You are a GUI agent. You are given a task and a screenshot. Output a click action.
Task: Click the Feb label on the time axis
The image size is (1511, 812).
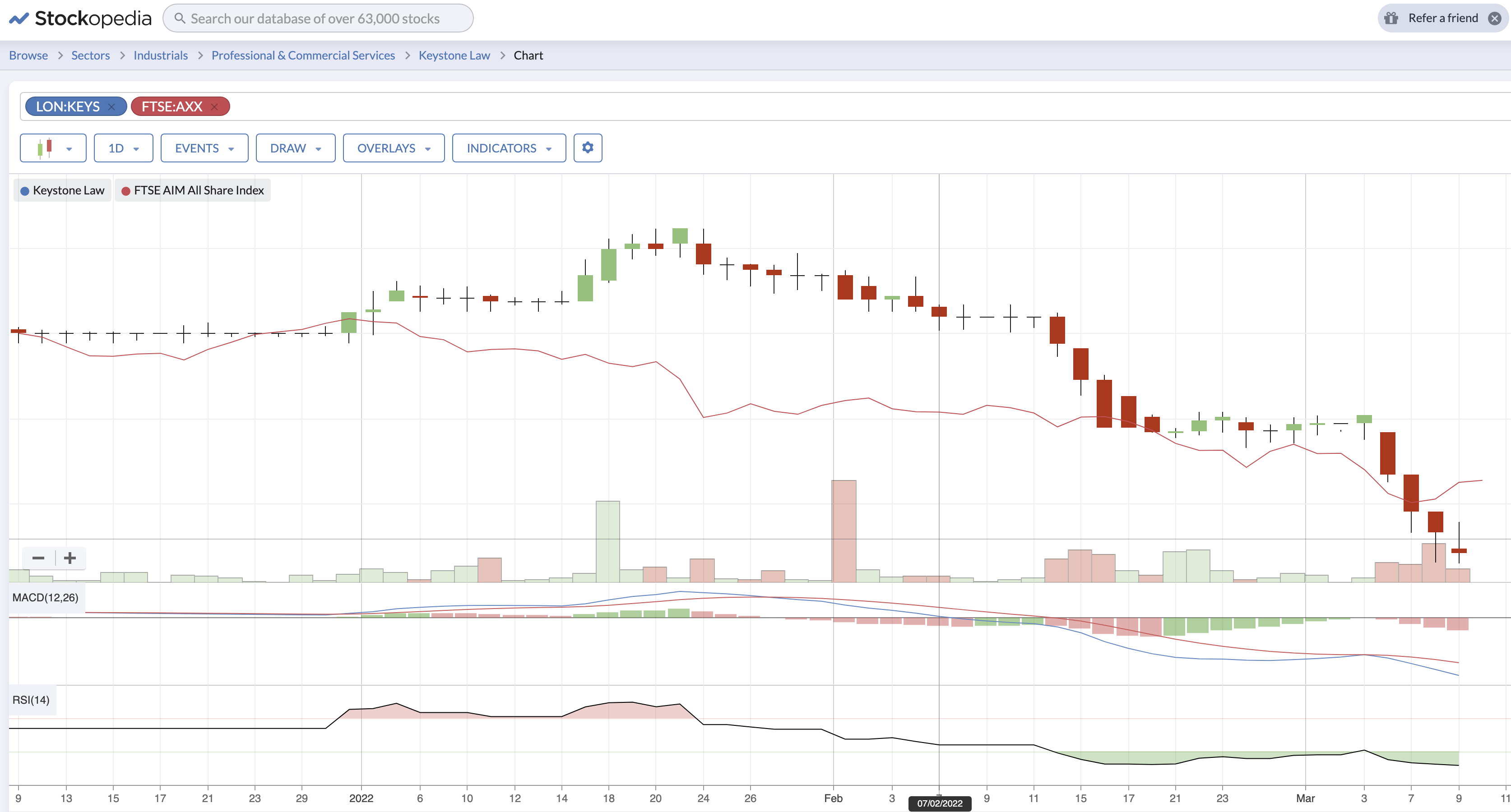click(833, 798)
